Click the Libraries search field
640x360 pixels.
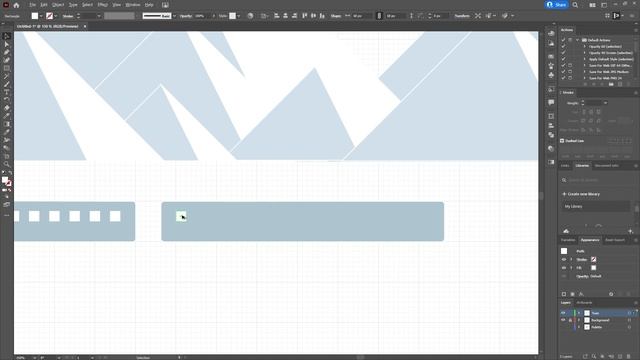(597, 180)
